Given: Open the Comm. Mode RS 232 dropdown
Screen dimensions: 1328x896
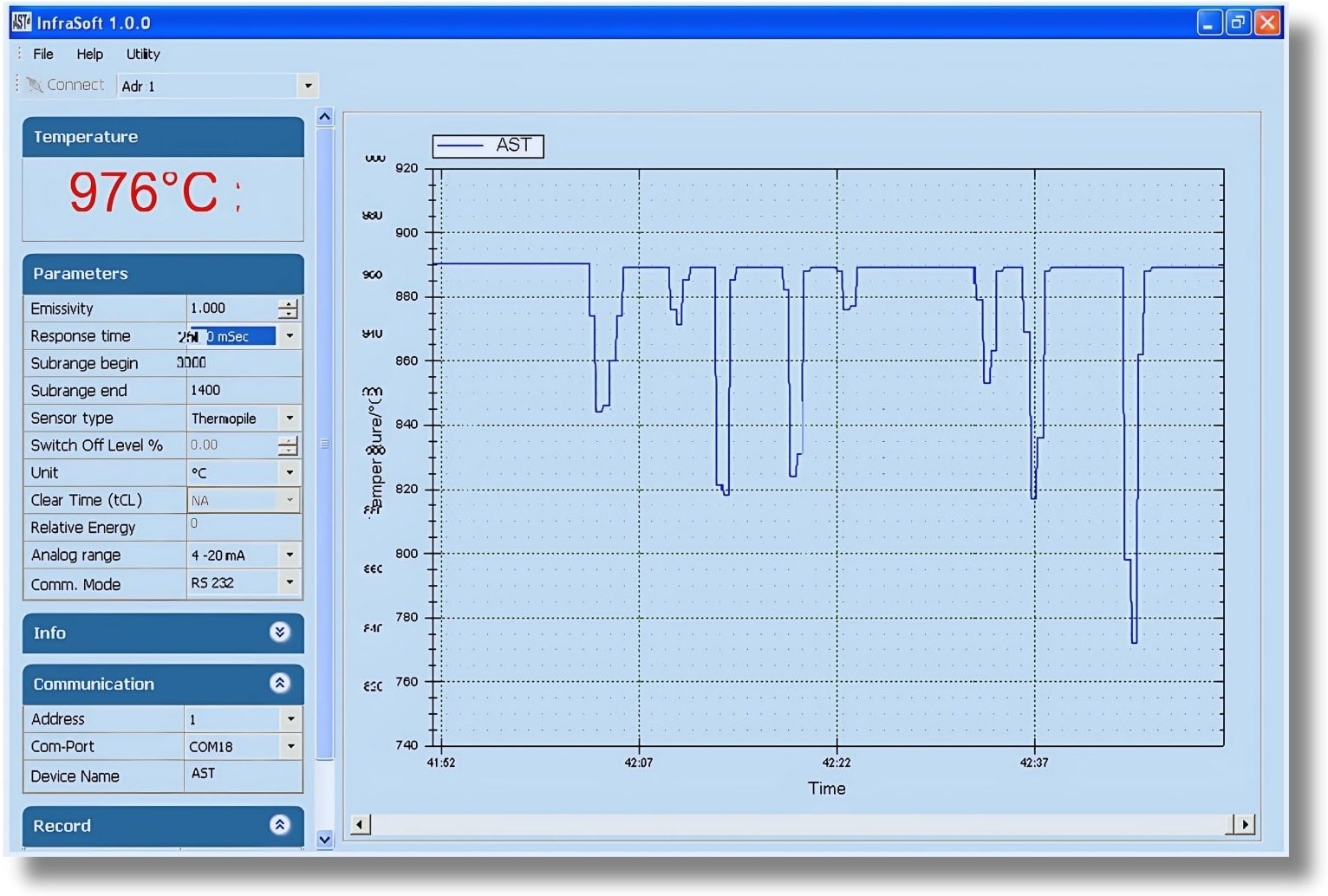Looking at the screenshot, I should pos(290,583).
